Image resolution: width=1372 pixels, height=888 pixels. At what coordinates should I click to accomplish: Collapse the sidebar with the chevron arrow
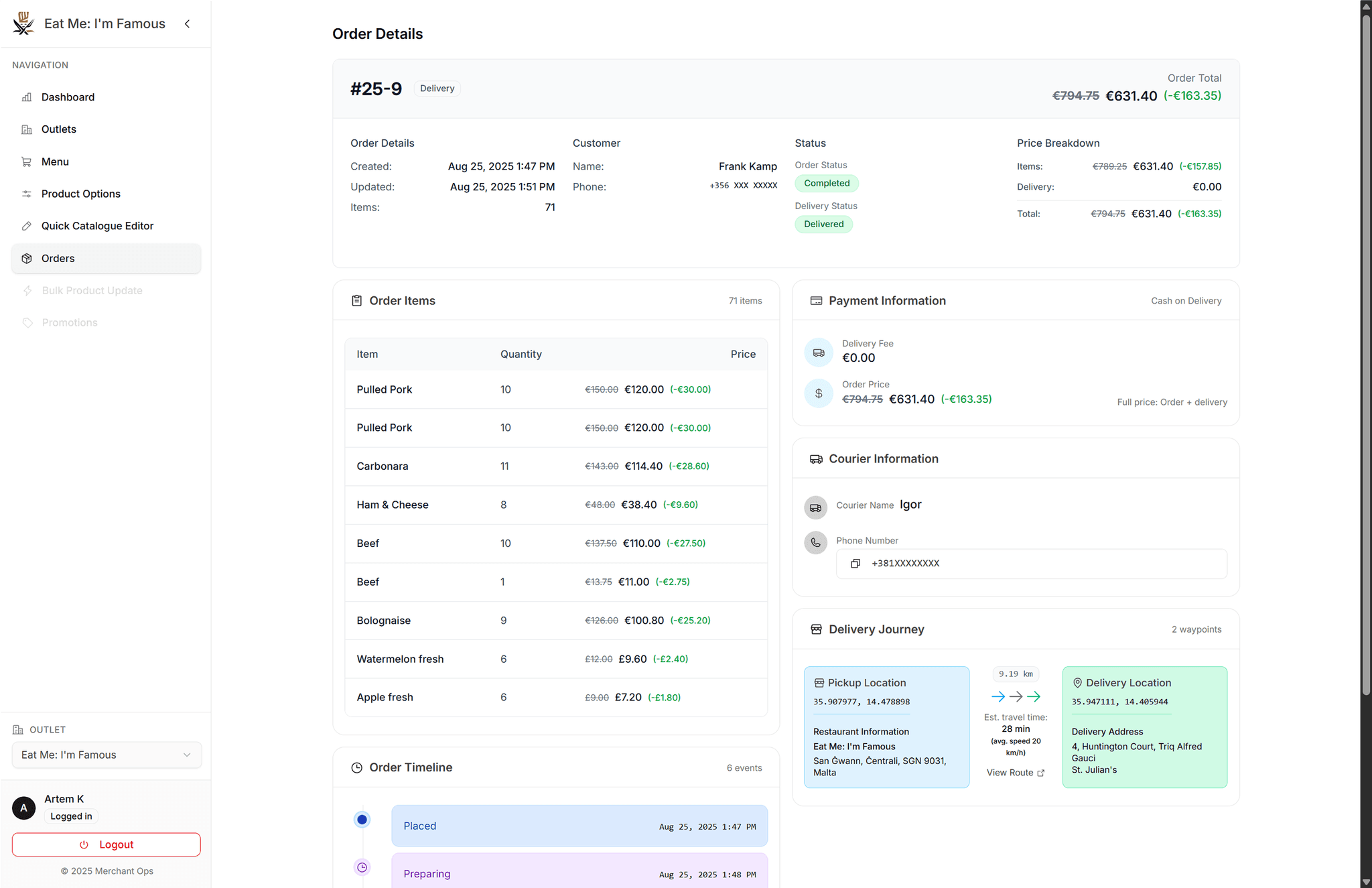[x=188, y=24]
